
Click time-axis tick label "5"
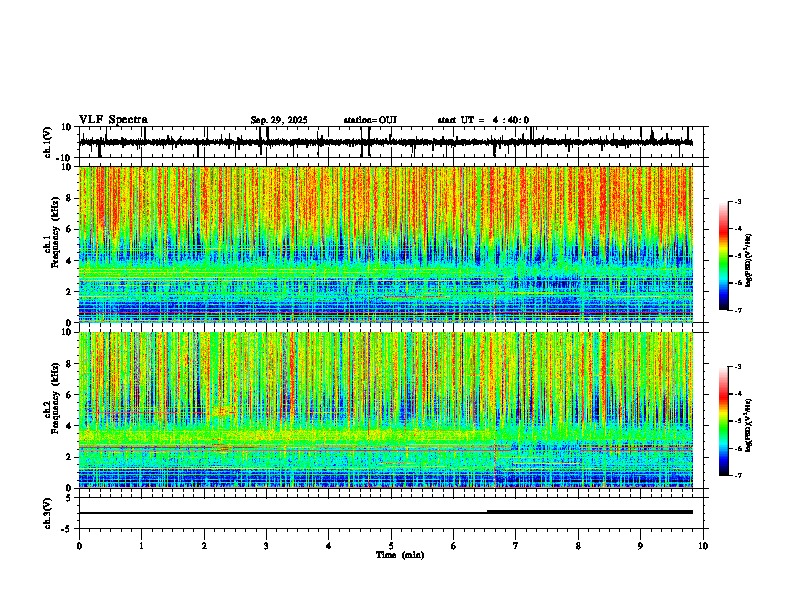(x=391, y=546)
